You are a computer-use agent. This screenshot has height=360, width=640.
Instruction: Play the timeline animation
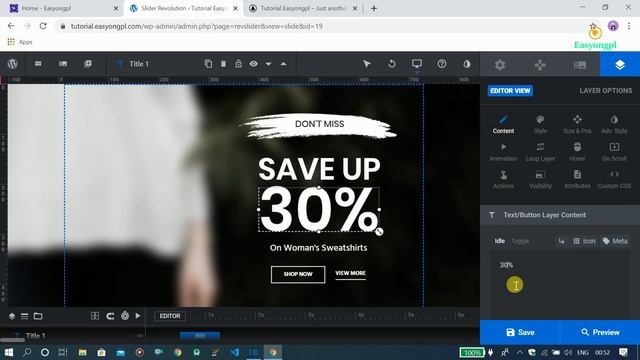pyautogui.click(x=138, y=316)
